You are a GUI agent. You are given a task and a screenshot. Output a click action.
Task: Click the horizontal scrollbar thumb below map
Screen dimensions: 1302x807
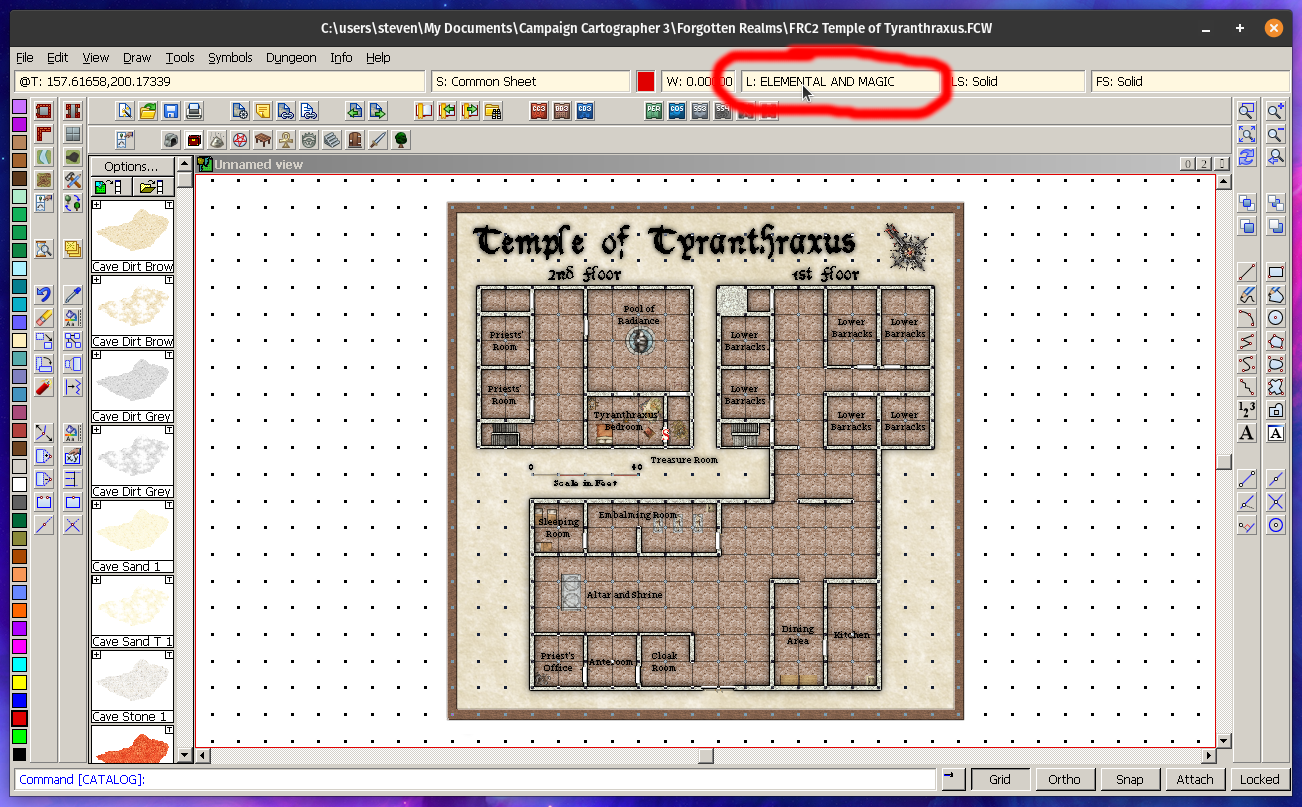[706, 756]
